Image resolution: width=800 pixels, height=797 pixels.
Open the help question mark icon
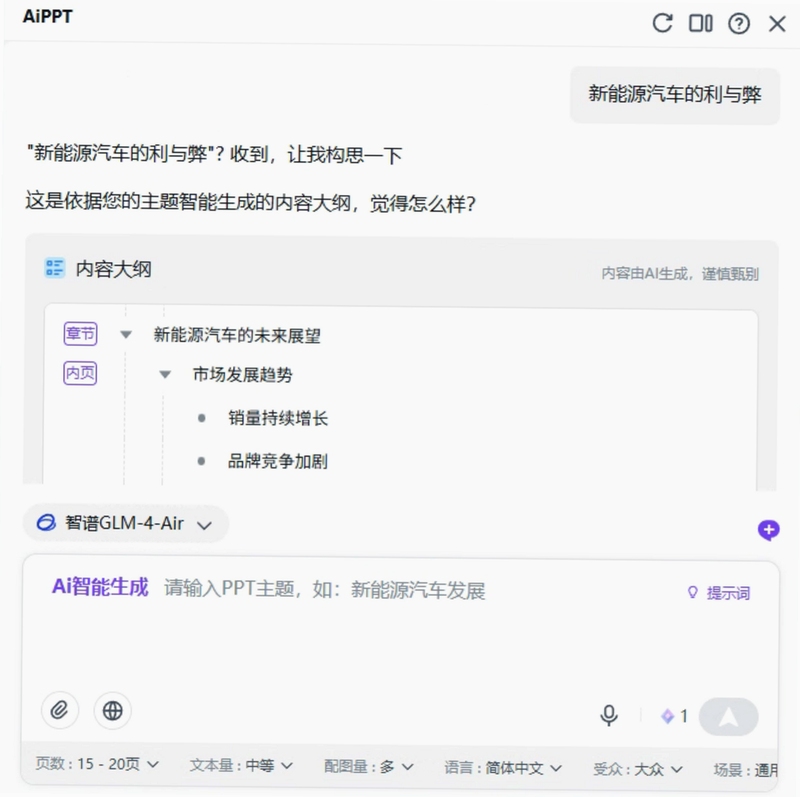point(739,23)
